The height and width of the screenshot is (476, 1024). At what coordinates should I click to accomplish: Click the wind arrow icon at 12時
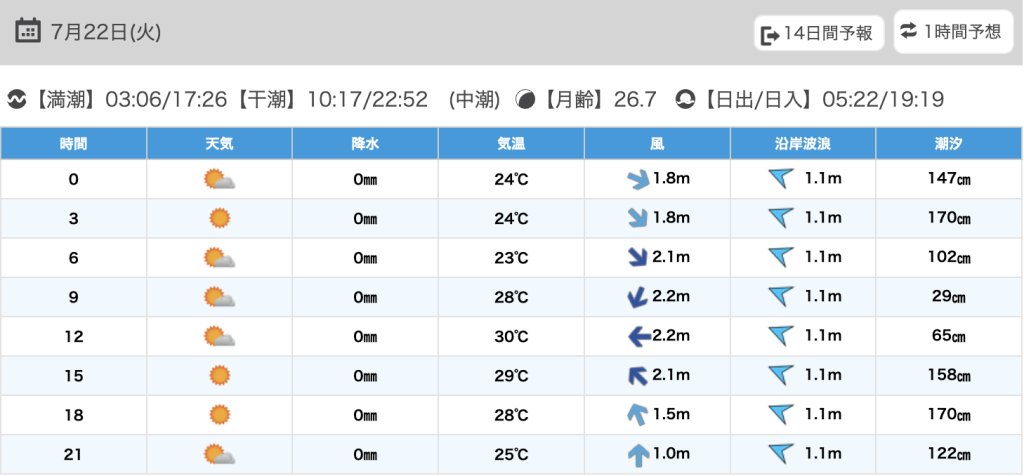(x=638, y=337)
